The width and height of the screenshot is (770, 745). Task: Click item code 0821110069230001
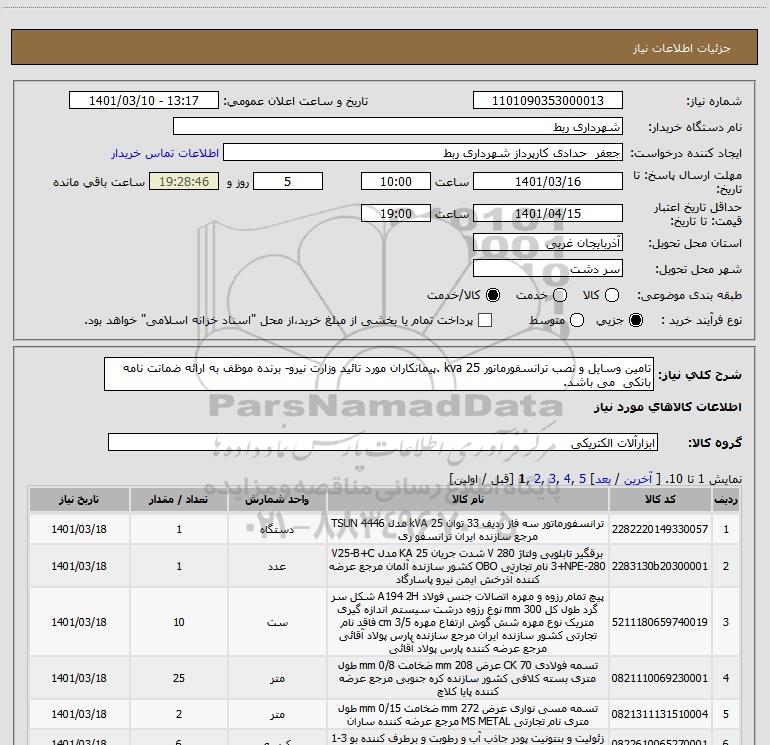(x=660, y=678)
